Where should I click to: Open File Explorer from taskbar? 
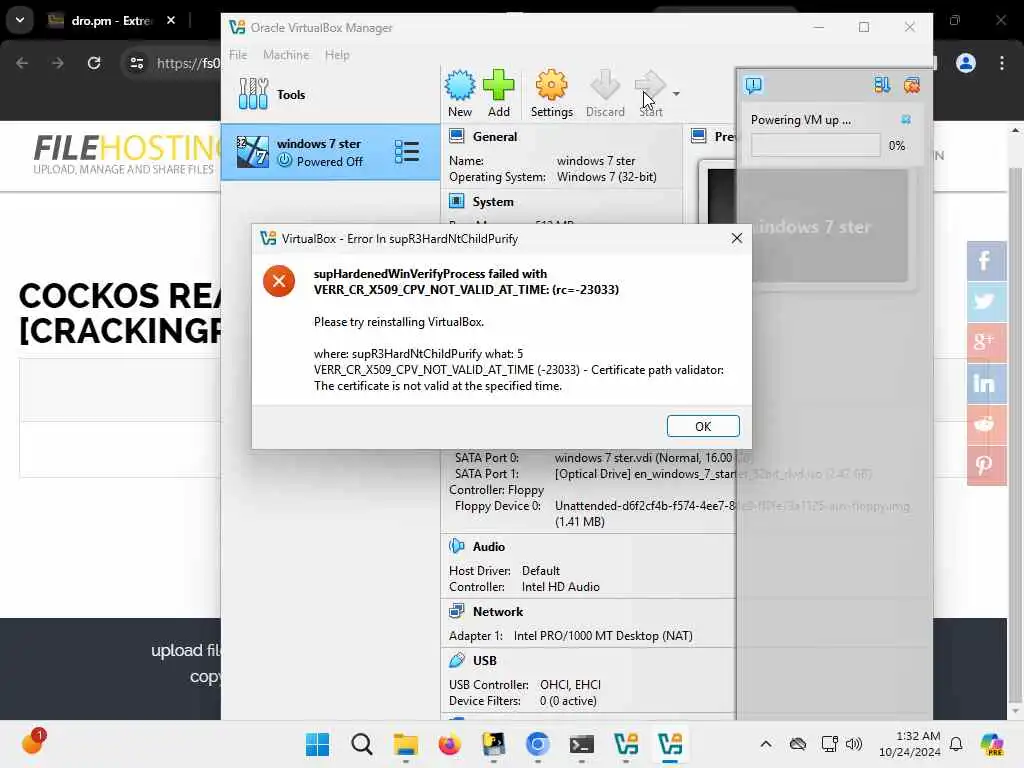click(x=406, y=744)
